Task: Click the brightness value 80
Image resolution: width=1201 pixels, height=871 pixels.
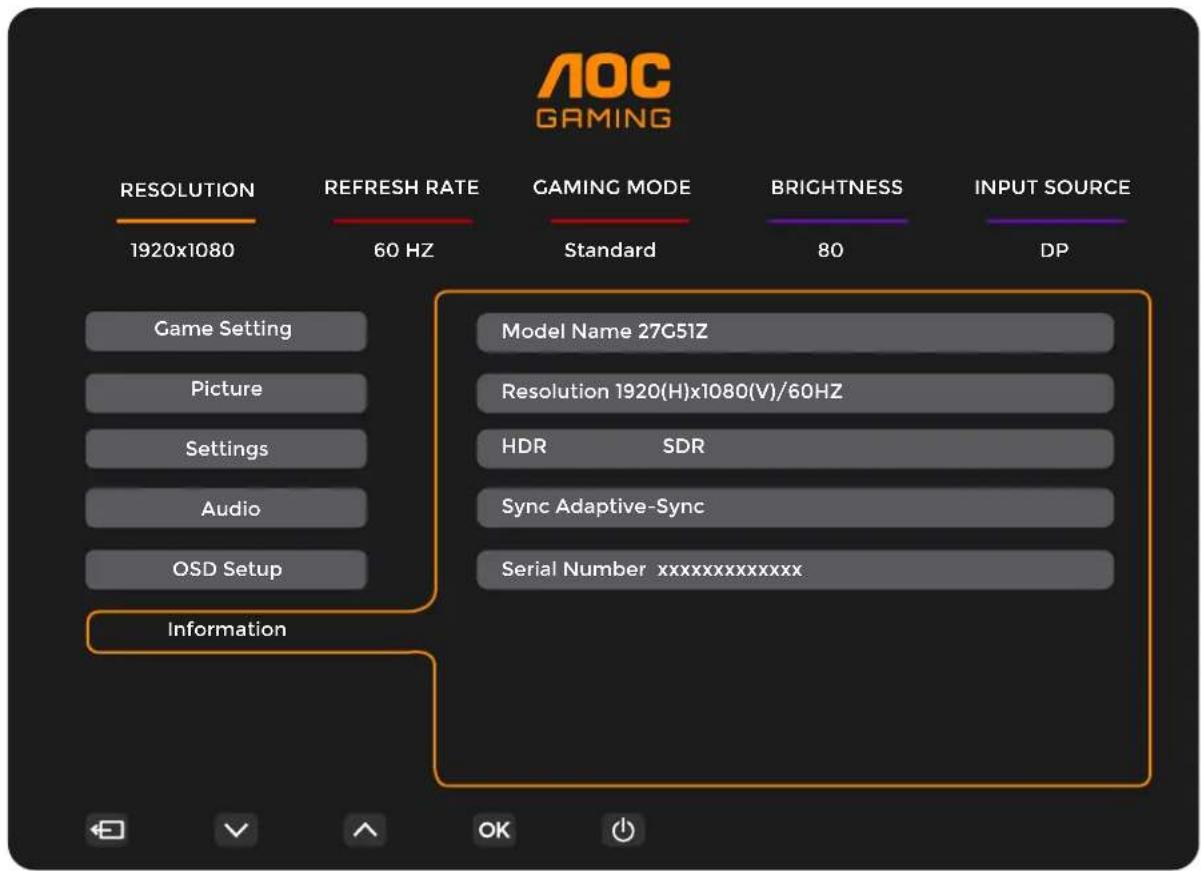Action: (x=831, y=251)
